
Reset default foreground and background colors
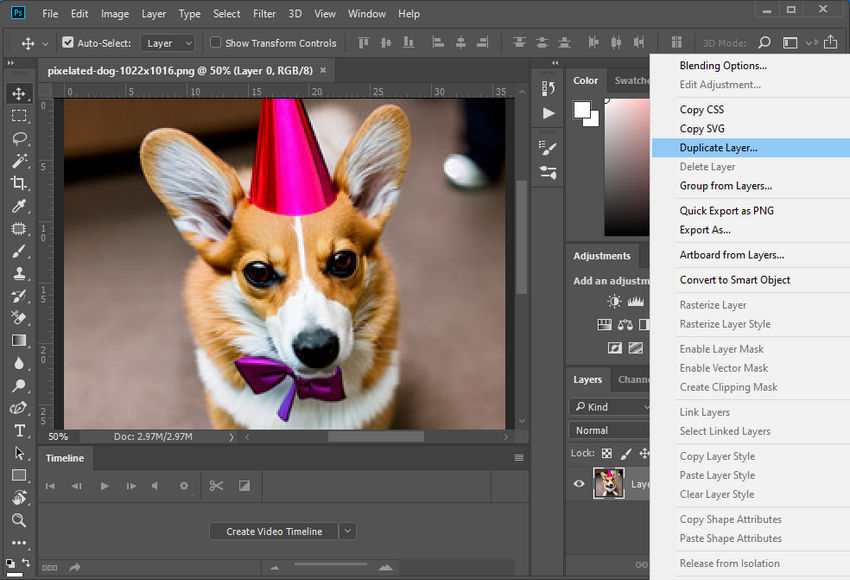coord(10,563)
